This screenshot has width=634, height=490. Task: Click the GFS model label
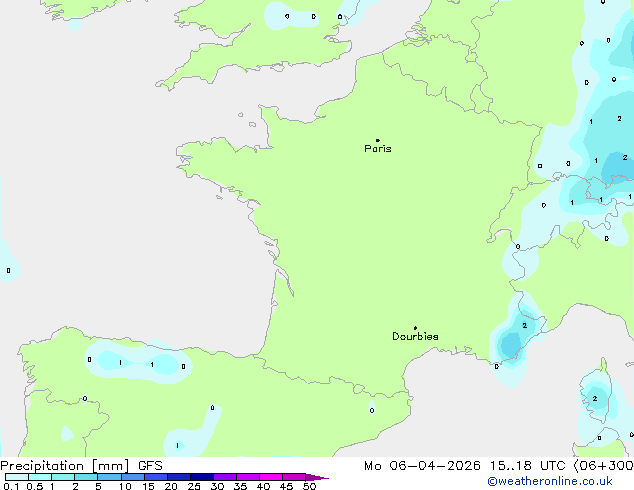150,466
